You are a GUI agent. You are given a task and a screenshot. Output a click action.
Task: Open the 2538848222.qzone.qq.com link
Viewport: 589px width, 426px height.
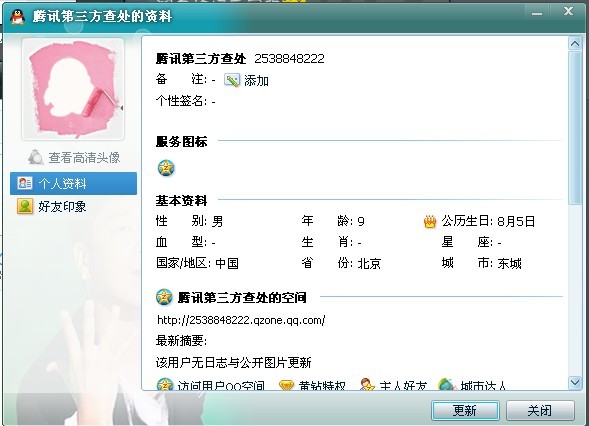tap(241, 320)
